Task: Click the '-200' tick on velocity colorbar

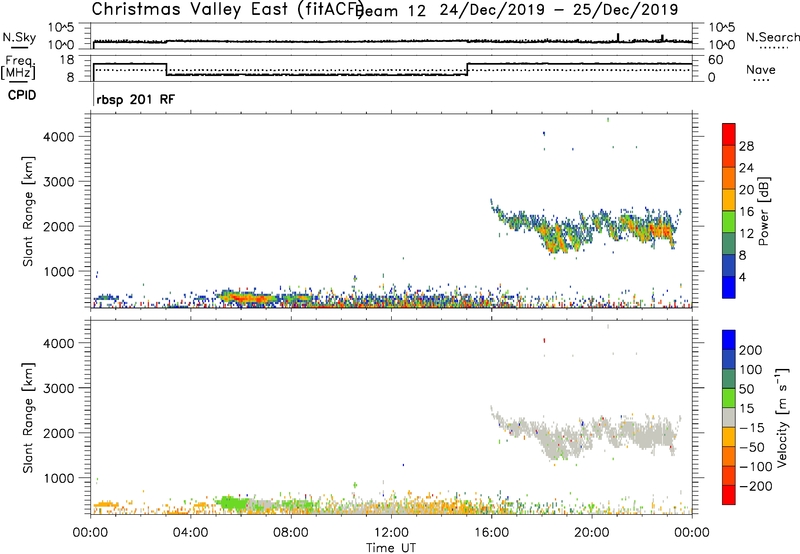Action: coord(755,486)
